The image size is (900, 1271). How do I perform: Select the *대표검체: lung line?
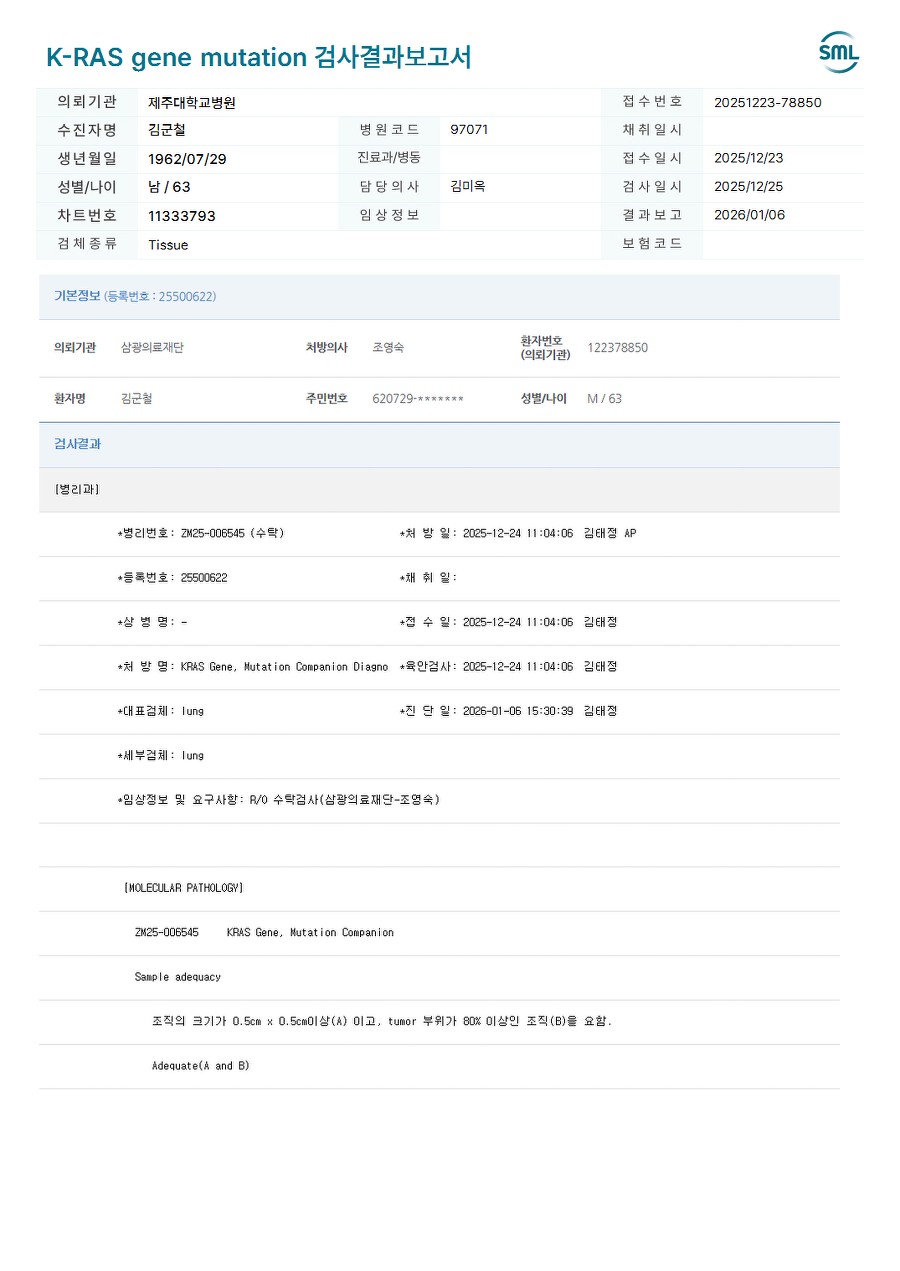point(160,711)
